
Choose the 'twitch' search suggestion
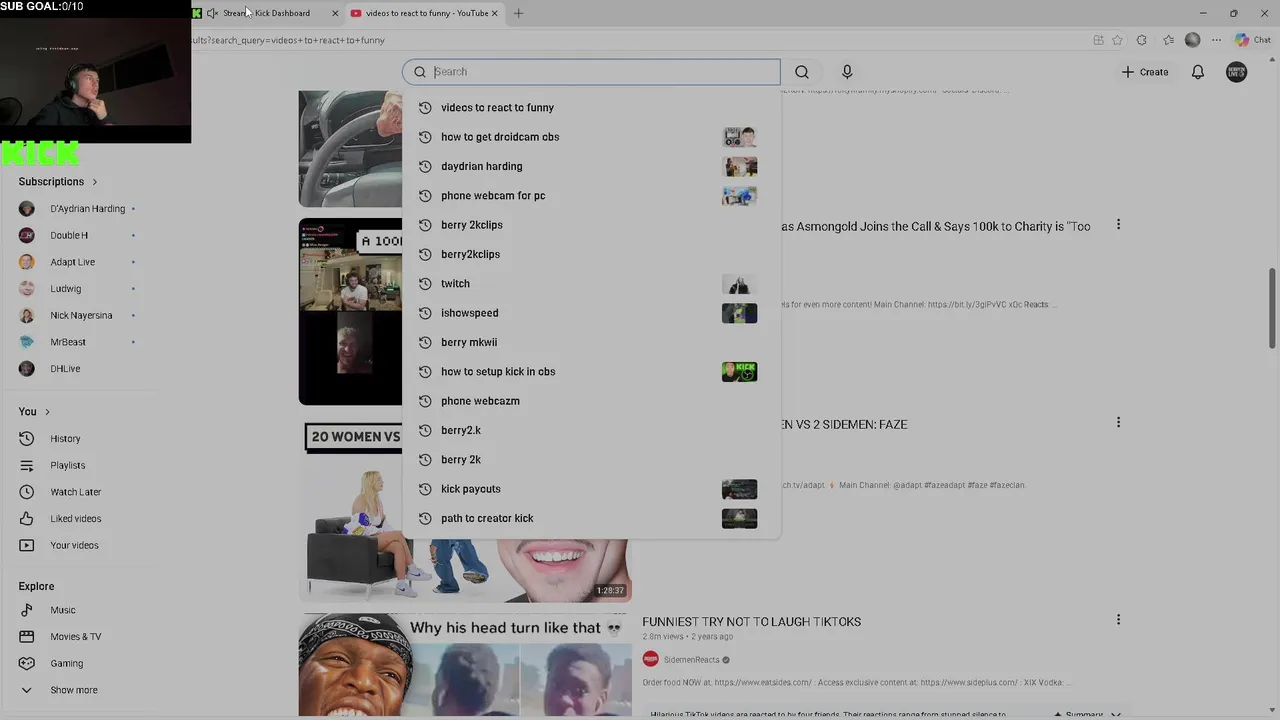click(591, 284)
